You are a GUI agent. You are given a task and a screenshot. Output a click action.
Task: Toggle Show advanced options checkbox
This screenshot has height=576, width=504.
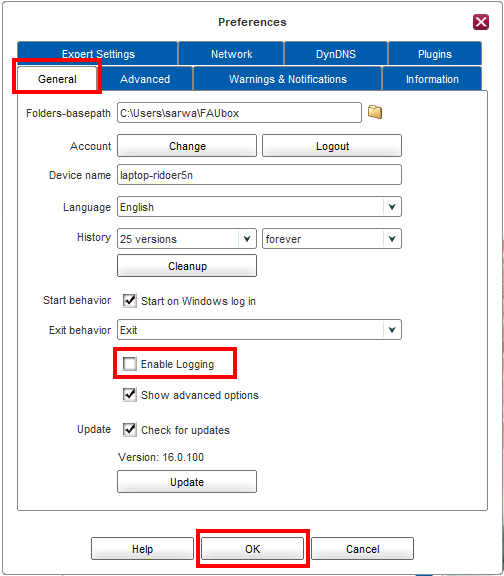130,395
